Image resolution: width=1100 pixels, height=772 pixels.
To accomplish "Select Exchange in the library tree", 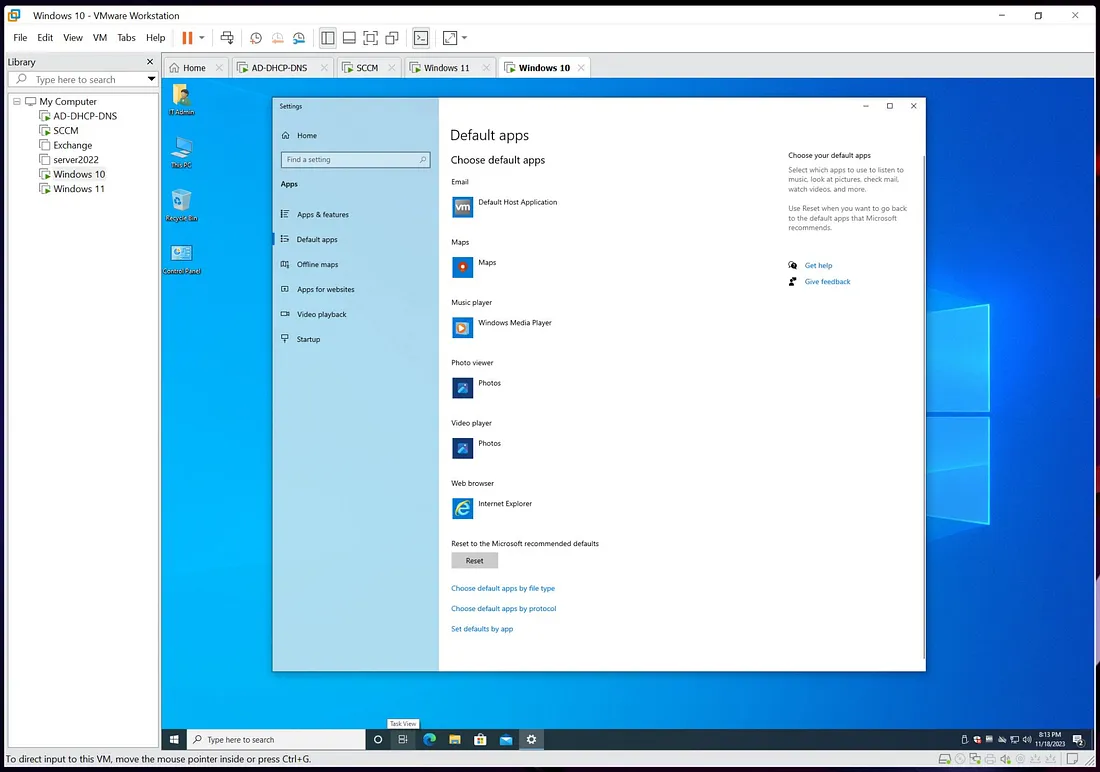I will 72,145.
